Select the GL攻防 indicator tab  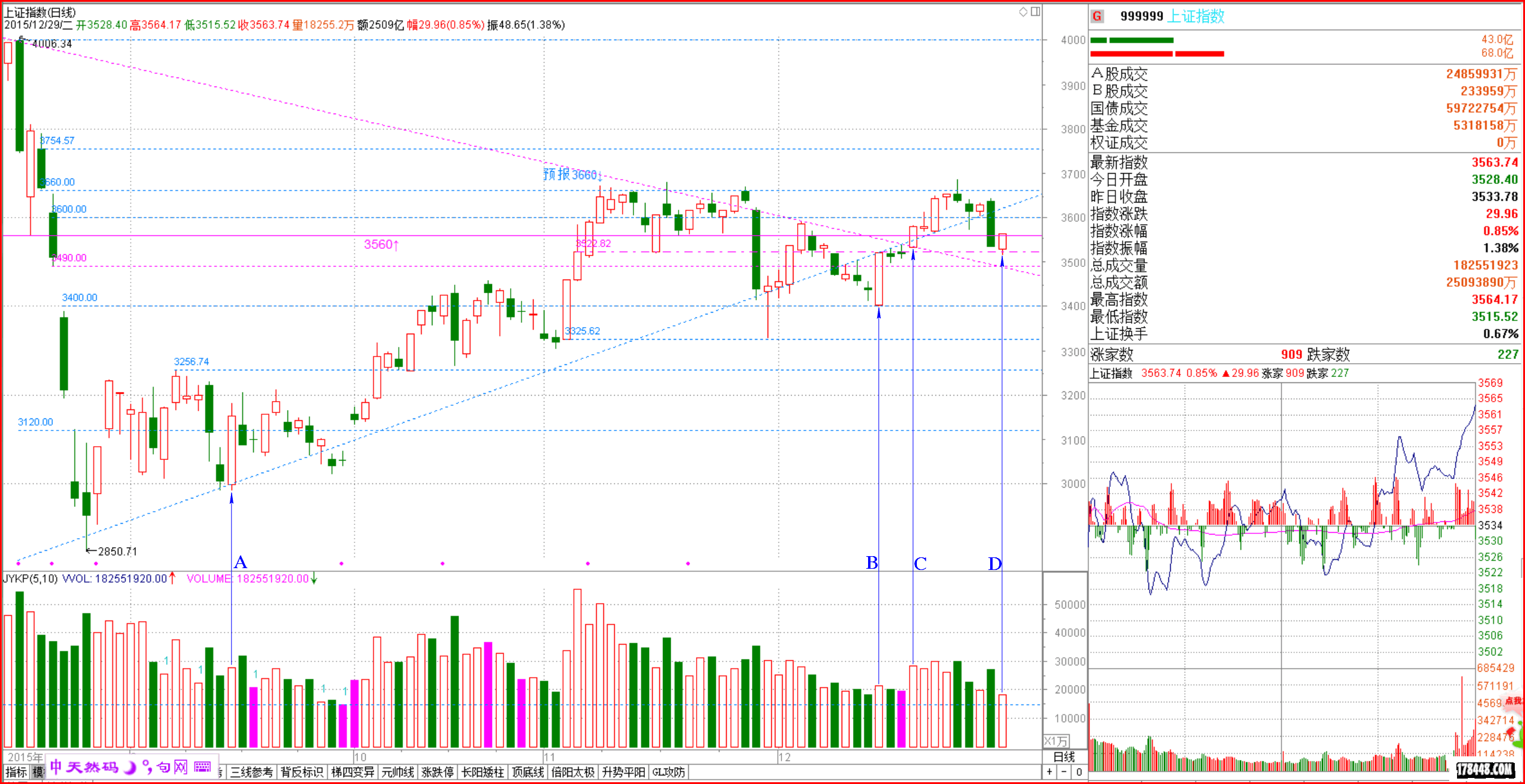pyautogui.click(x=668, y=772)
